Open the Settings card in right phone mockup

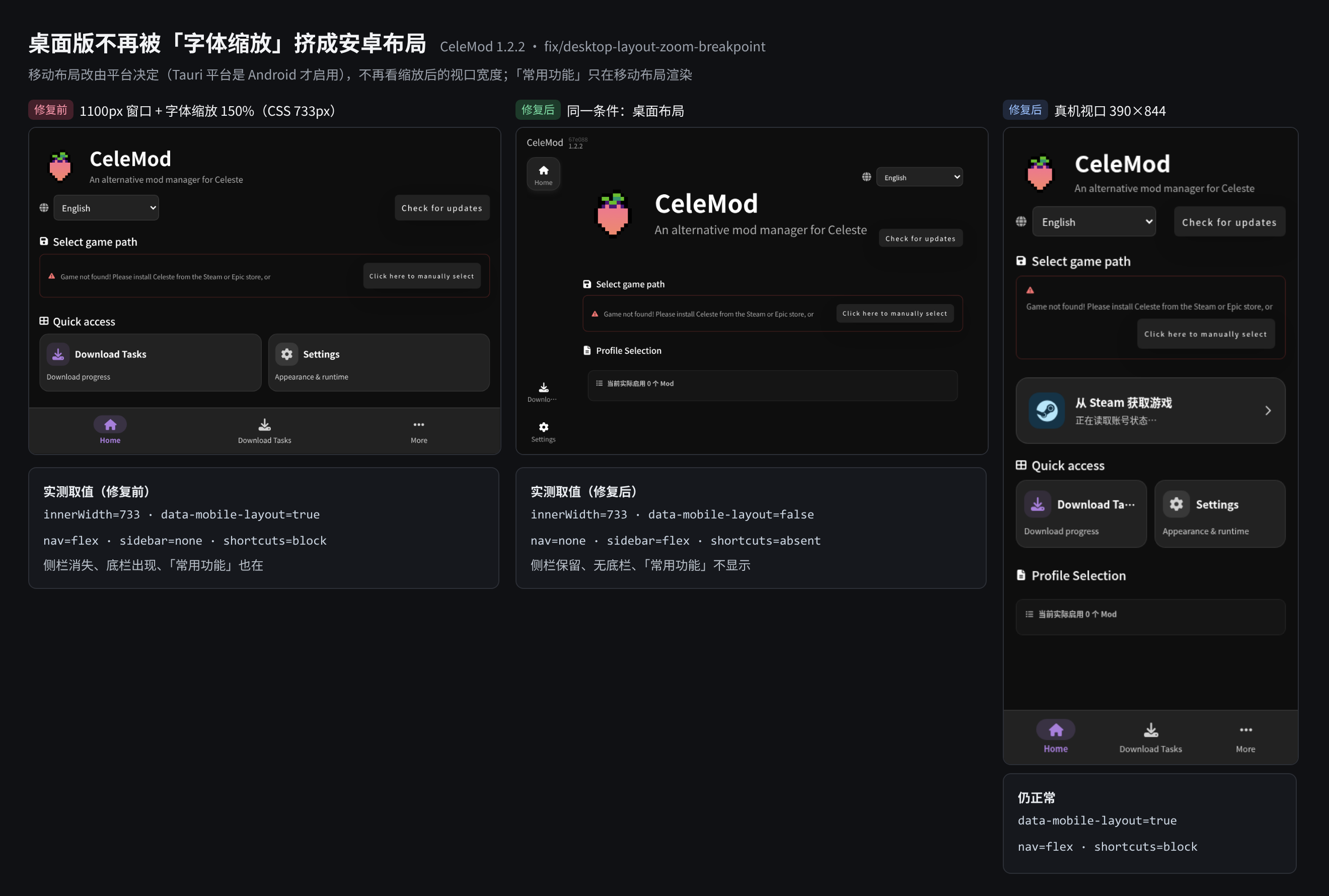(x=1220, y=514)
